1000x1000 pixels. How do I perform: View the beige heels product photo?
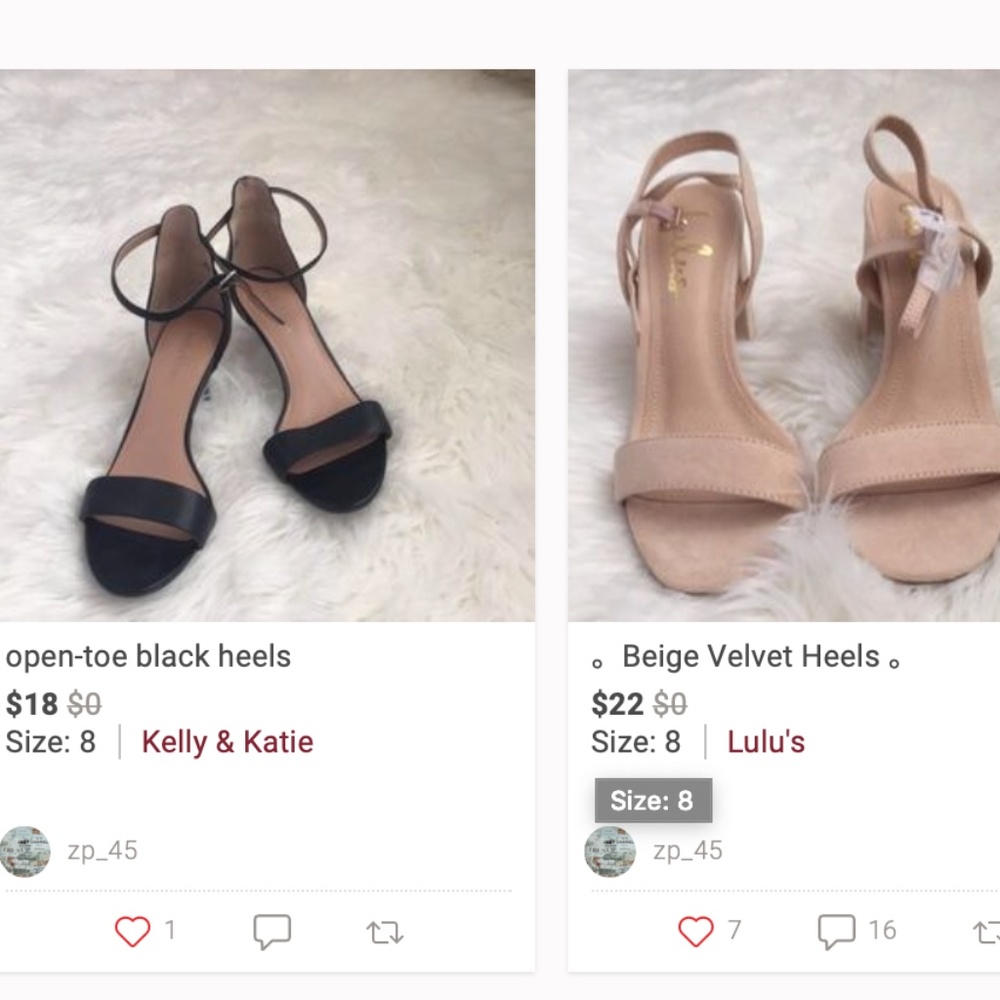(x=784, y=345)
